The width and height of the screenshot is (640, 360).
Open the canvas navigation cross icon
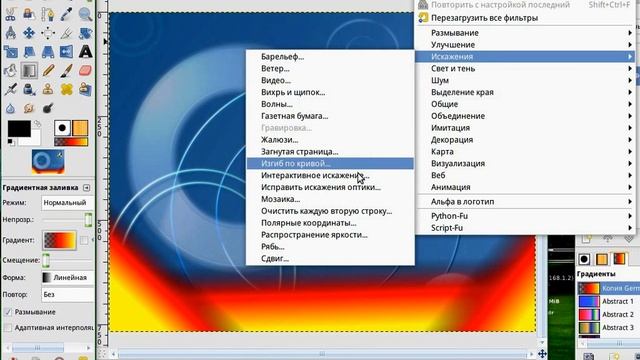[542, 353]
